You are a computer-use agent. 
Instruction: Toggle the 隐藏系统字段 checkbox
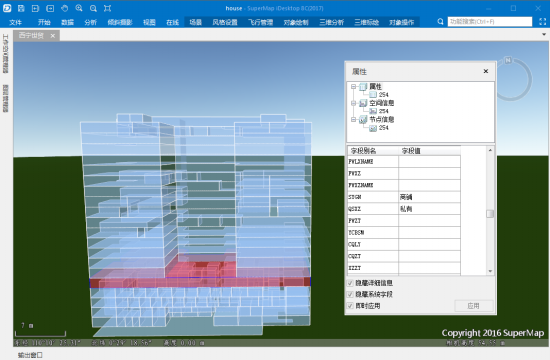350,294
